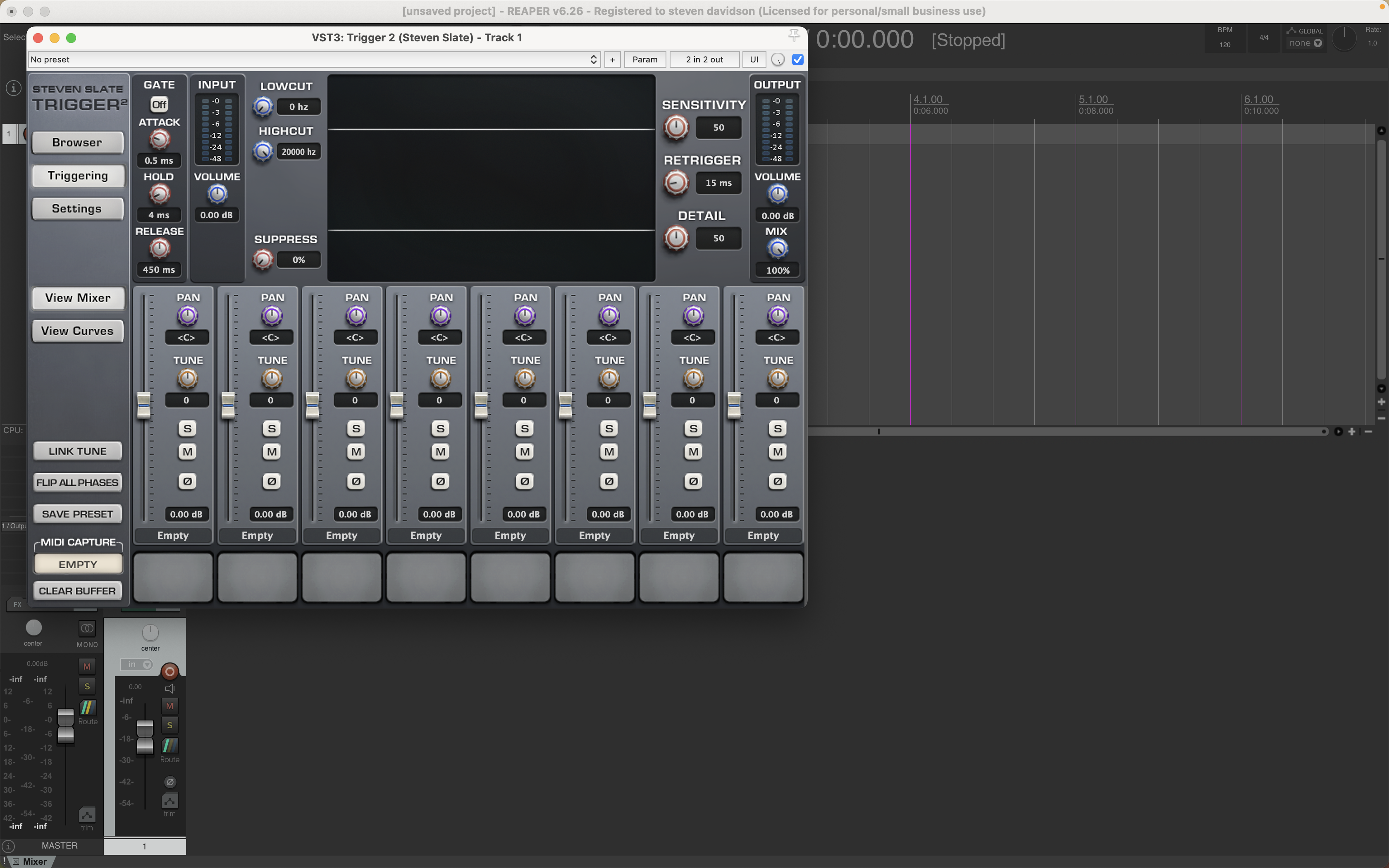Invert phase on the first channel strip
The height and width of the screenshot is (868, 1389).
tap(186, 481)
